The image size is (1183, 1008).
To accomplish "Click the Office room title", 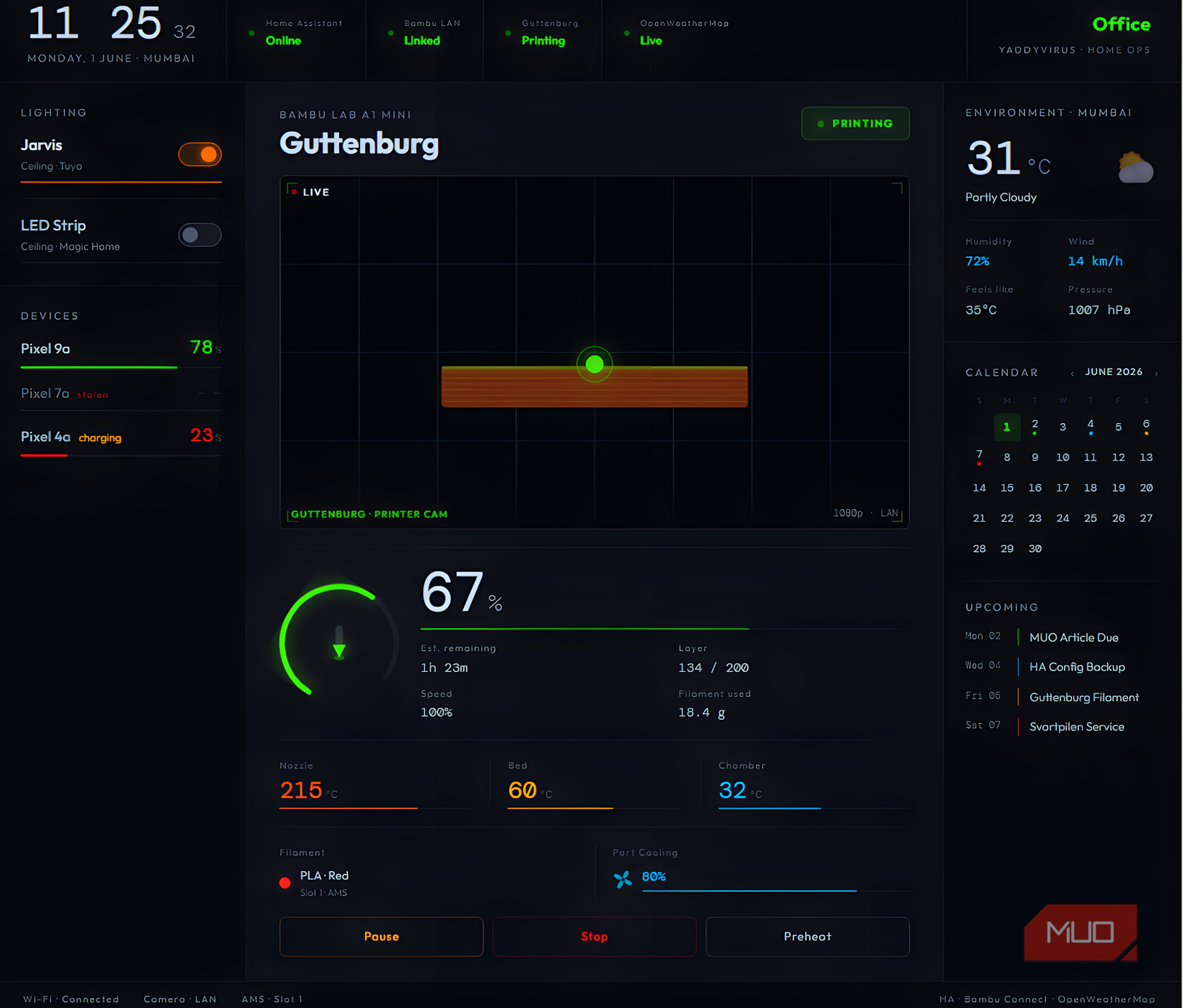I will point(1121,24).
